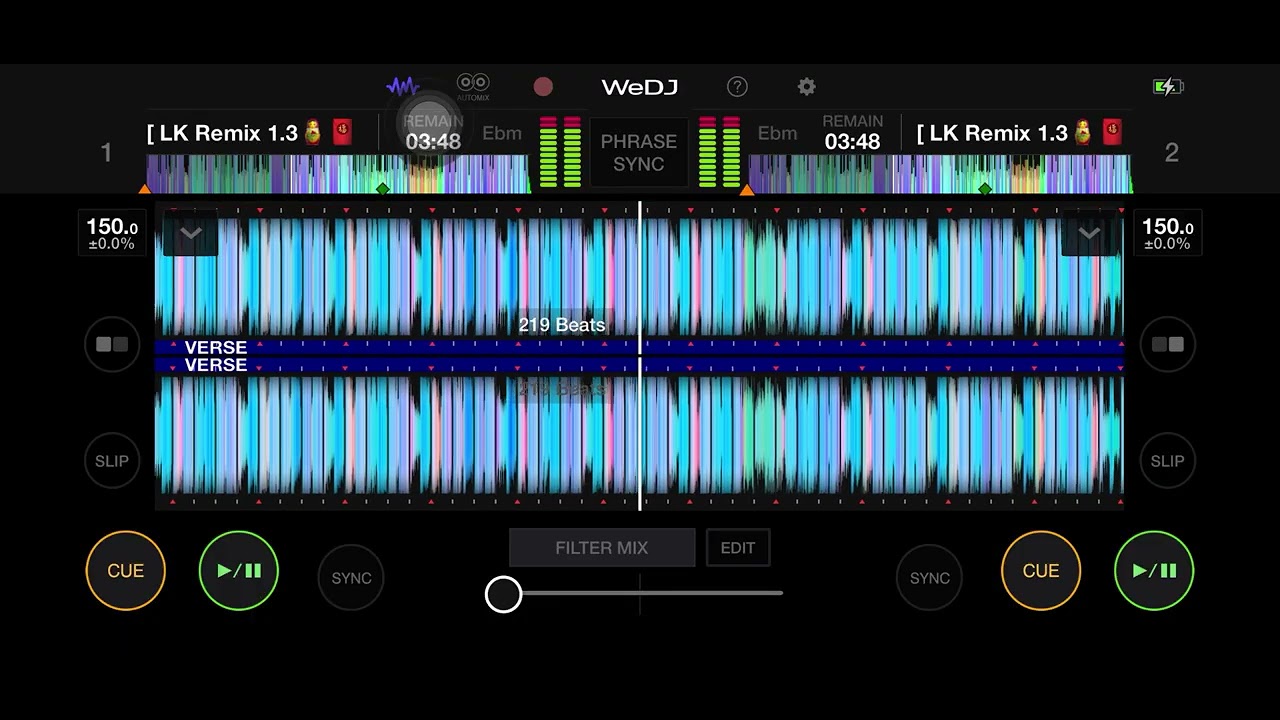Open the EDIT button next to Filter Mix

click(x=738, y=548)
